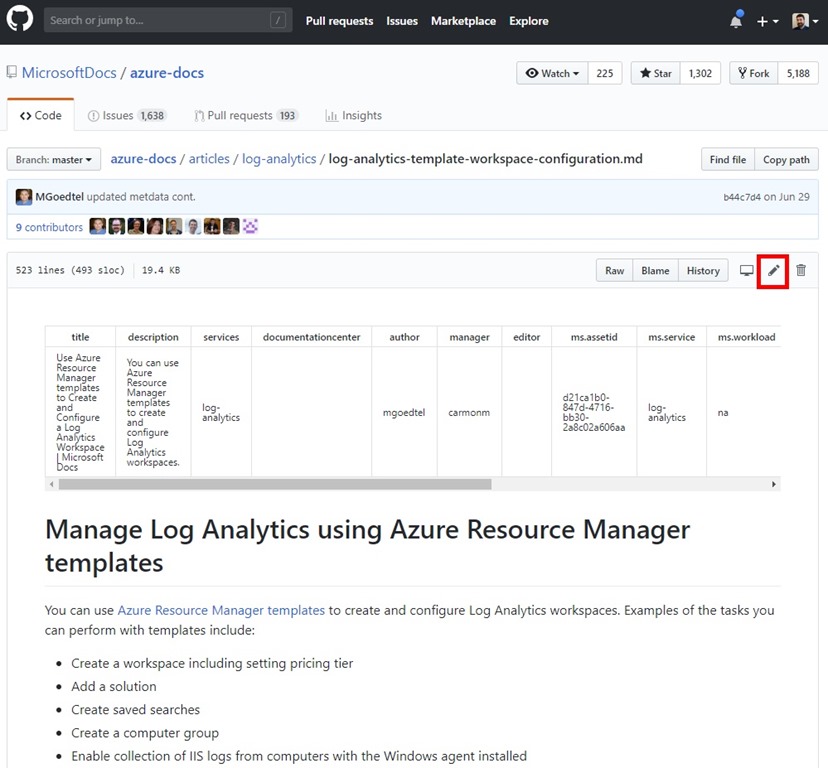Star the azure-docs repository
The width and height of the screenshot is (828, 768).
(x=655, y=73)
